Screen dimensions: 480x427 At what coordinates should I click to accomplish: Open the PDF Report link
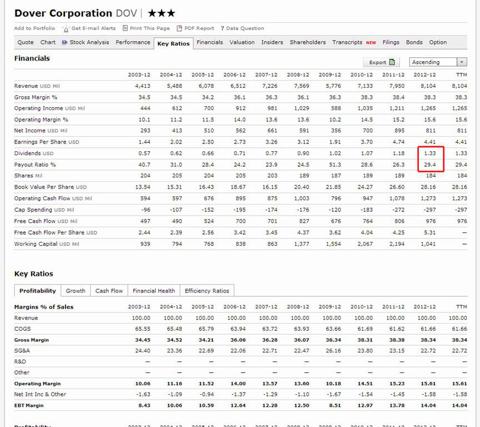pyautogui.click(x=199, y=28)
